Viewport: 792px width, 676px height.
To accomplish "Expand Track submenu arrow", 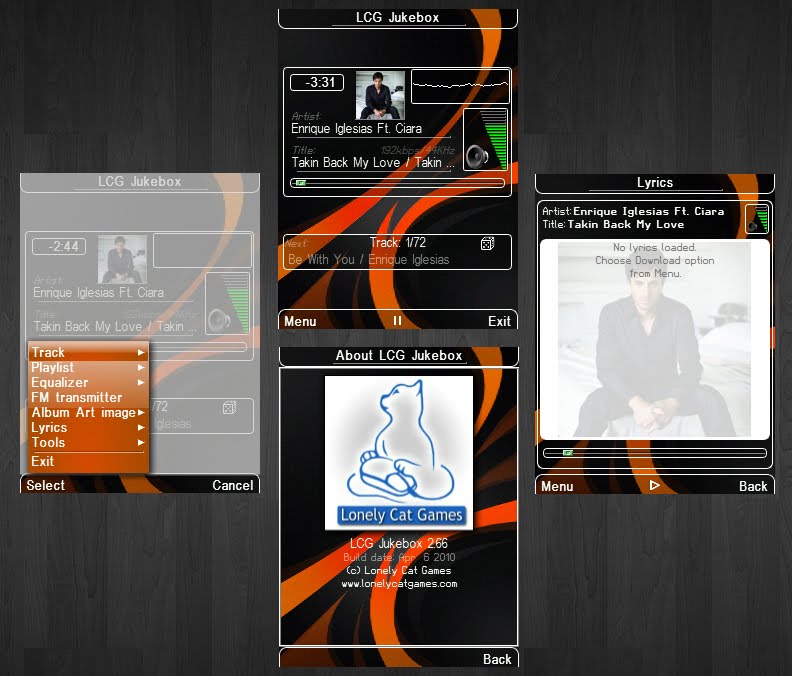I will (x=141, y=353).
